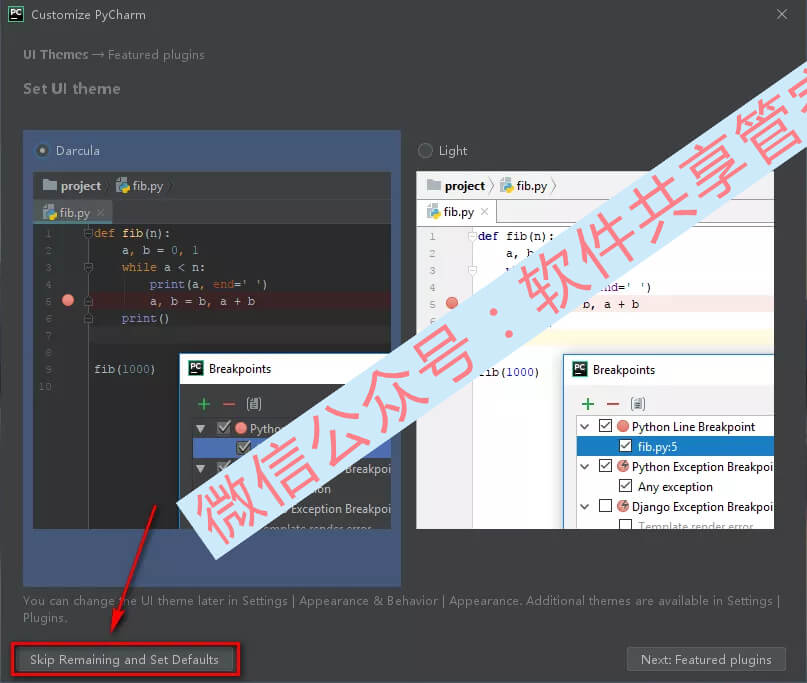Click green plus Add icon in Light Breakpoints
This screenshot has width=807, height=683.
point(588,404)
